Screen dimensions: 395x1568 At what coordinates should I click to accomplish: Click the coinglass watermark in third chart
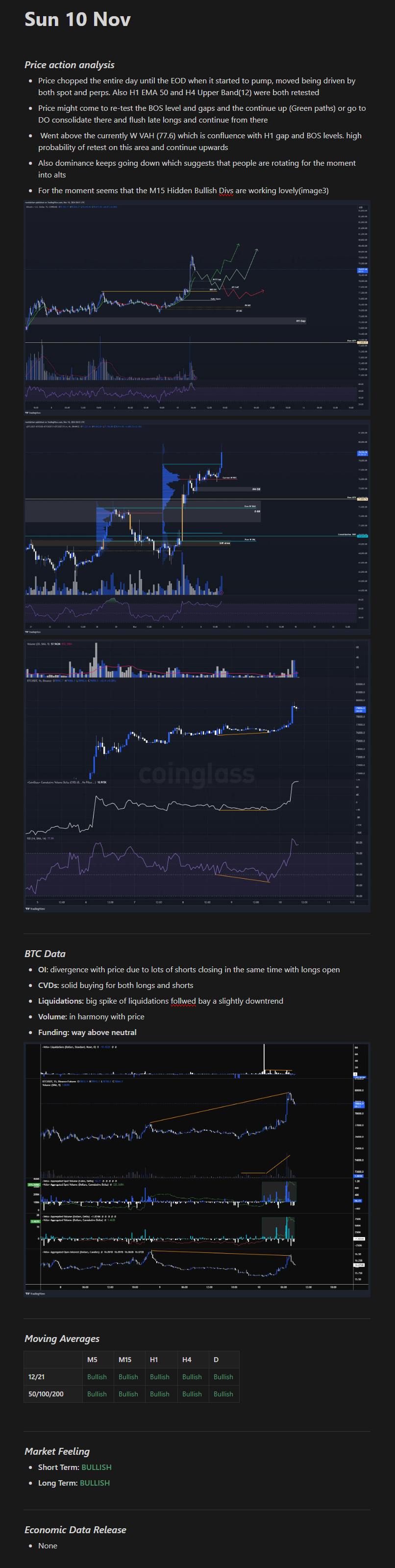point(196,774)
